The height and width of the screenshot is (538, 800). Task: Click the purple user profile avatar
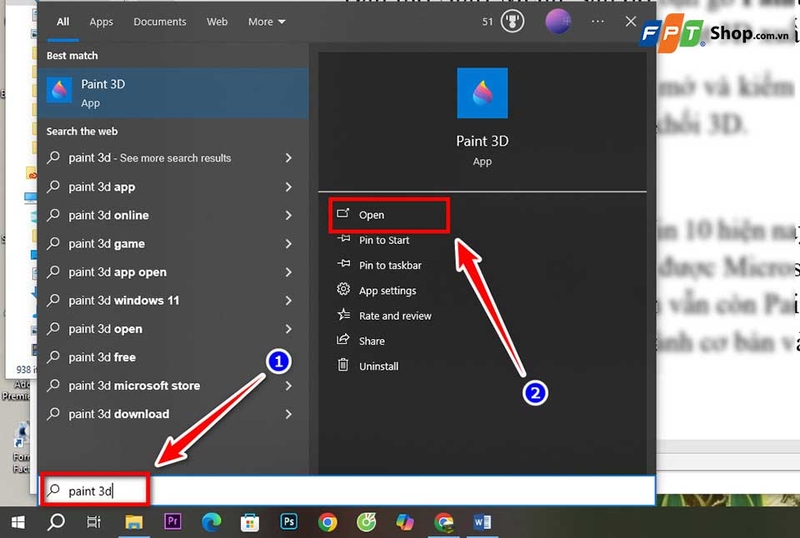pos(558,21)
